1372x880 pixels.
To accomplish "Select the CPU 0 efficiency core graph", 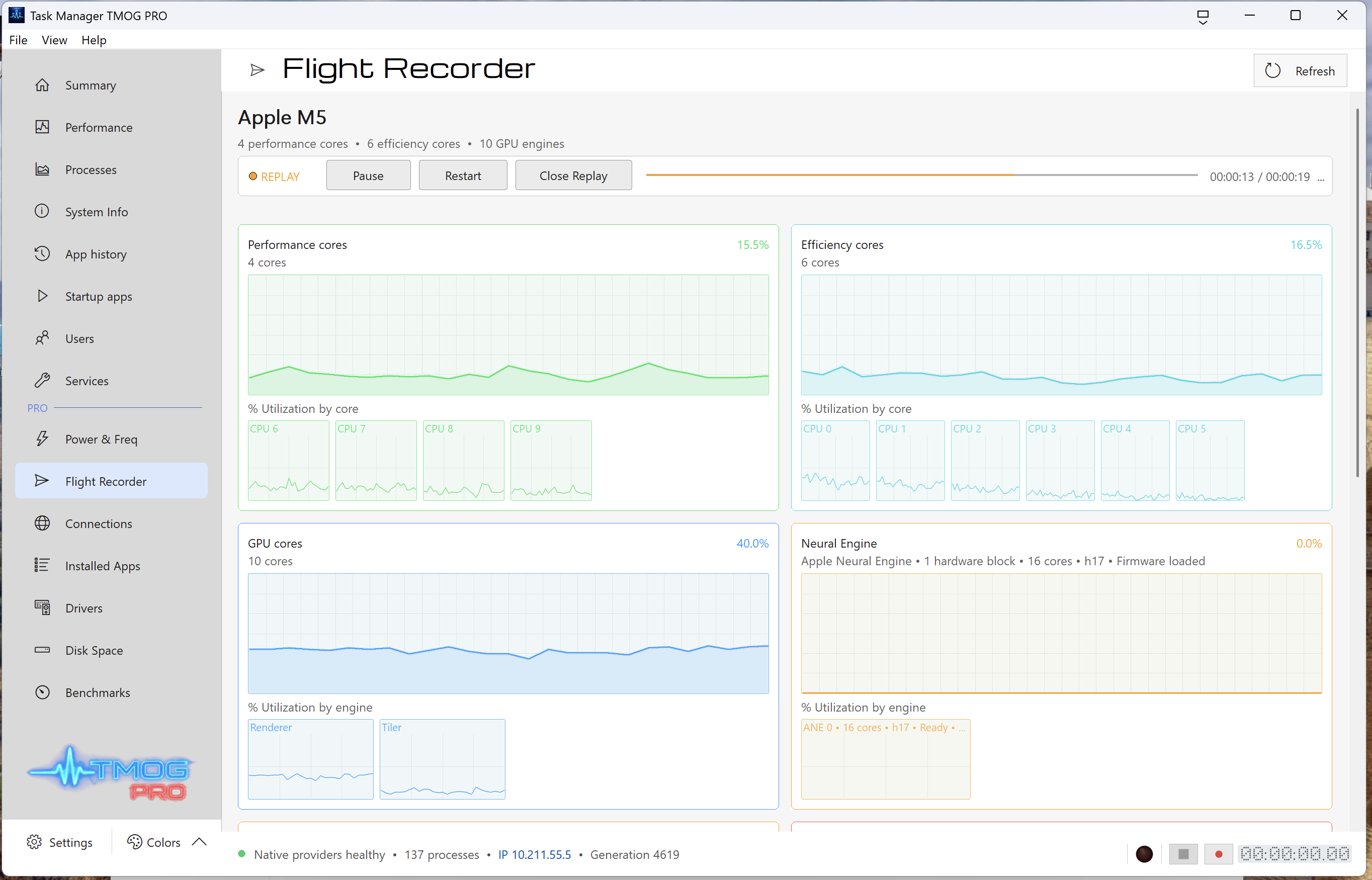I will point(835,461).
